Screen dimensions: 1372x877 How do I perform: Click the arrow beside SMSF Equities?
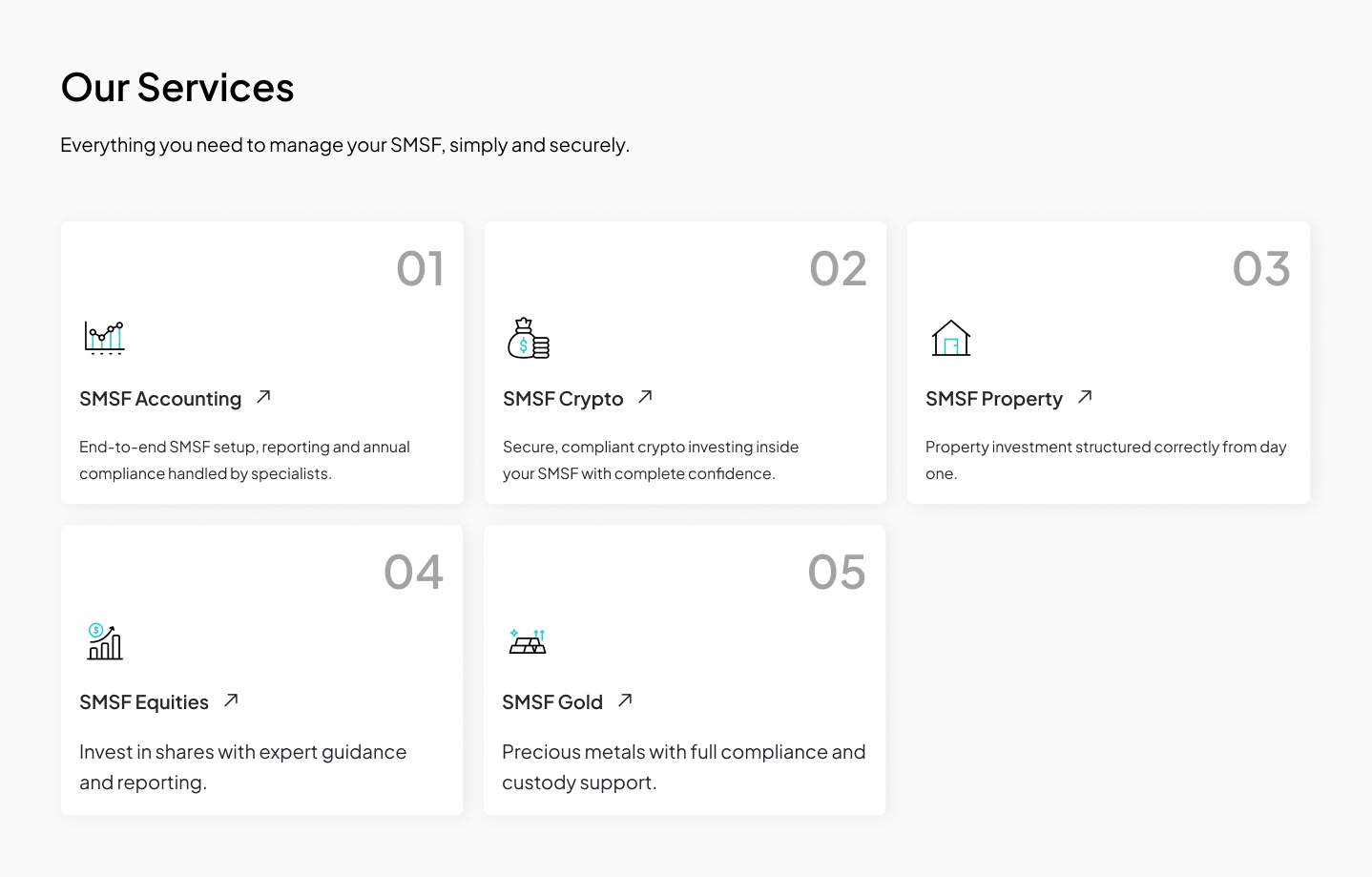click(x=231, y=700)
